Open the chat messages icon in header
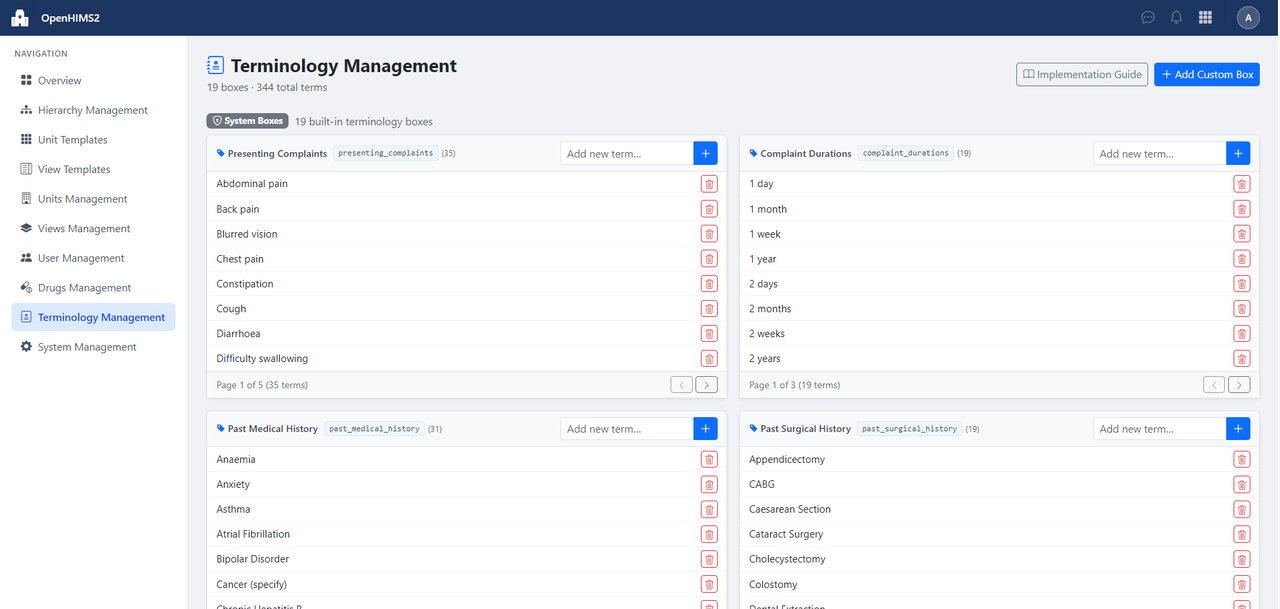Image resolution: width=1280 pixels, height=609 pixels. click(1148, 17)
